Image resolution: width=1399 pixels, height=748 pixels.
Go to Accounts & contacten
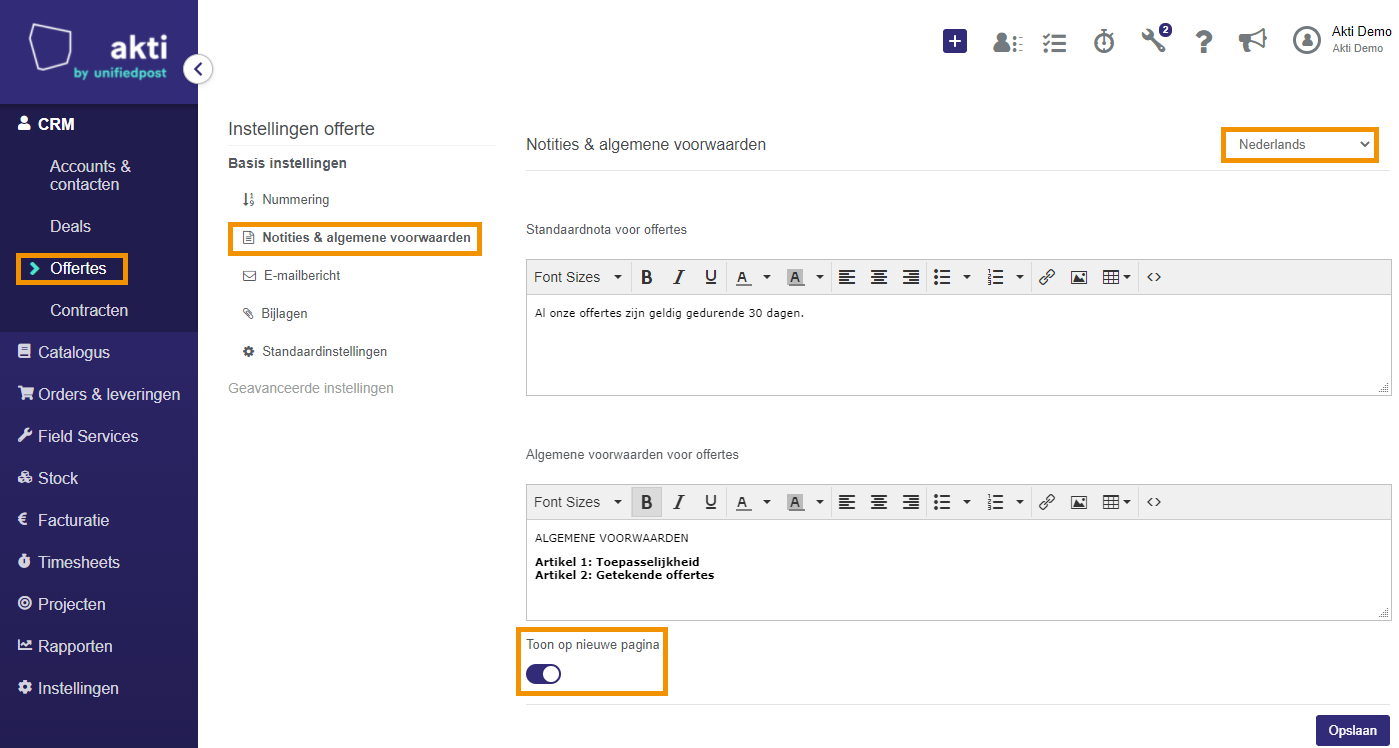click(91, 175)
